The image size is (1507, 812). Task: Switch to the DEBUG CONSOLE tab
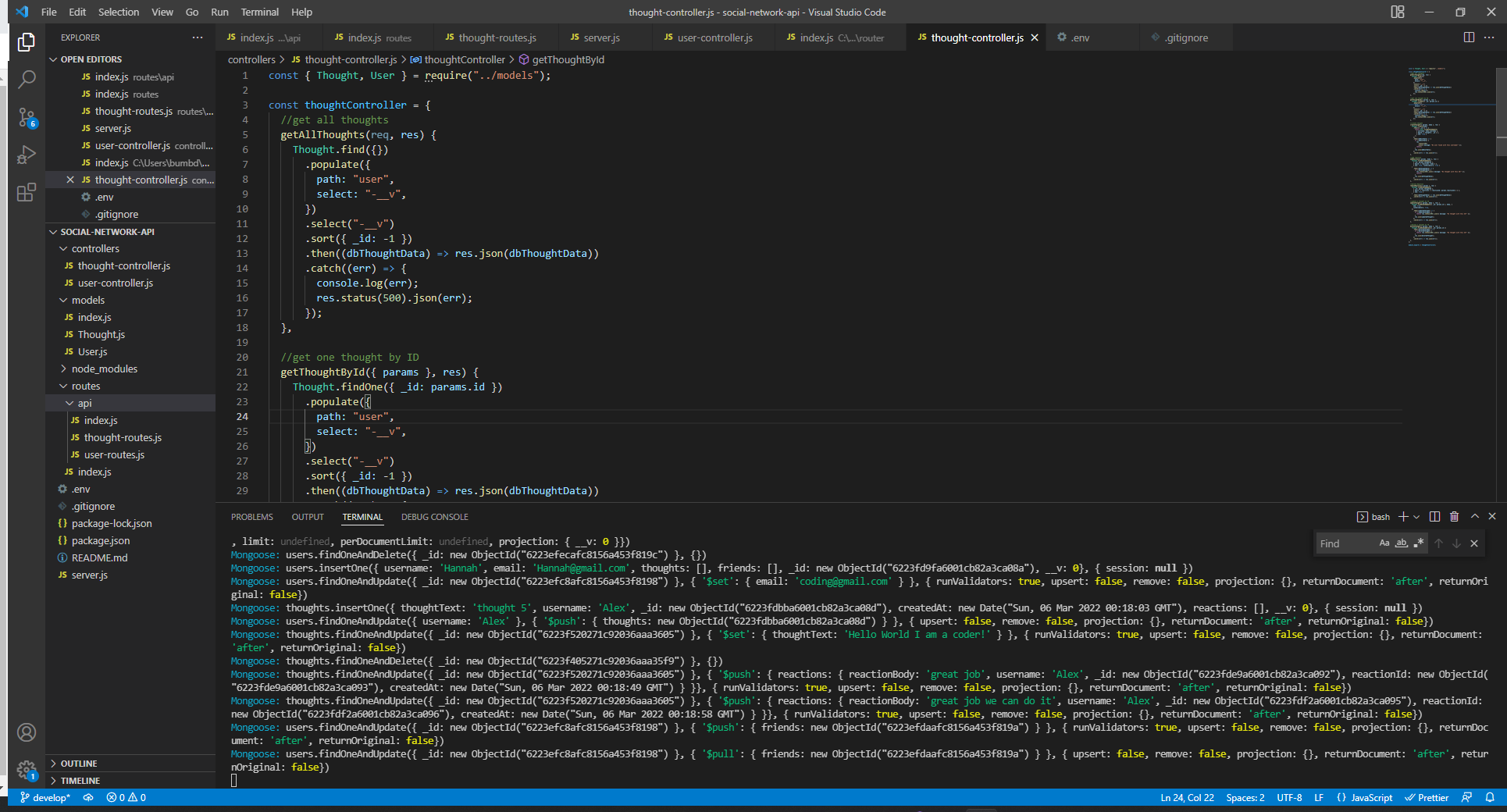pos(434,516)
